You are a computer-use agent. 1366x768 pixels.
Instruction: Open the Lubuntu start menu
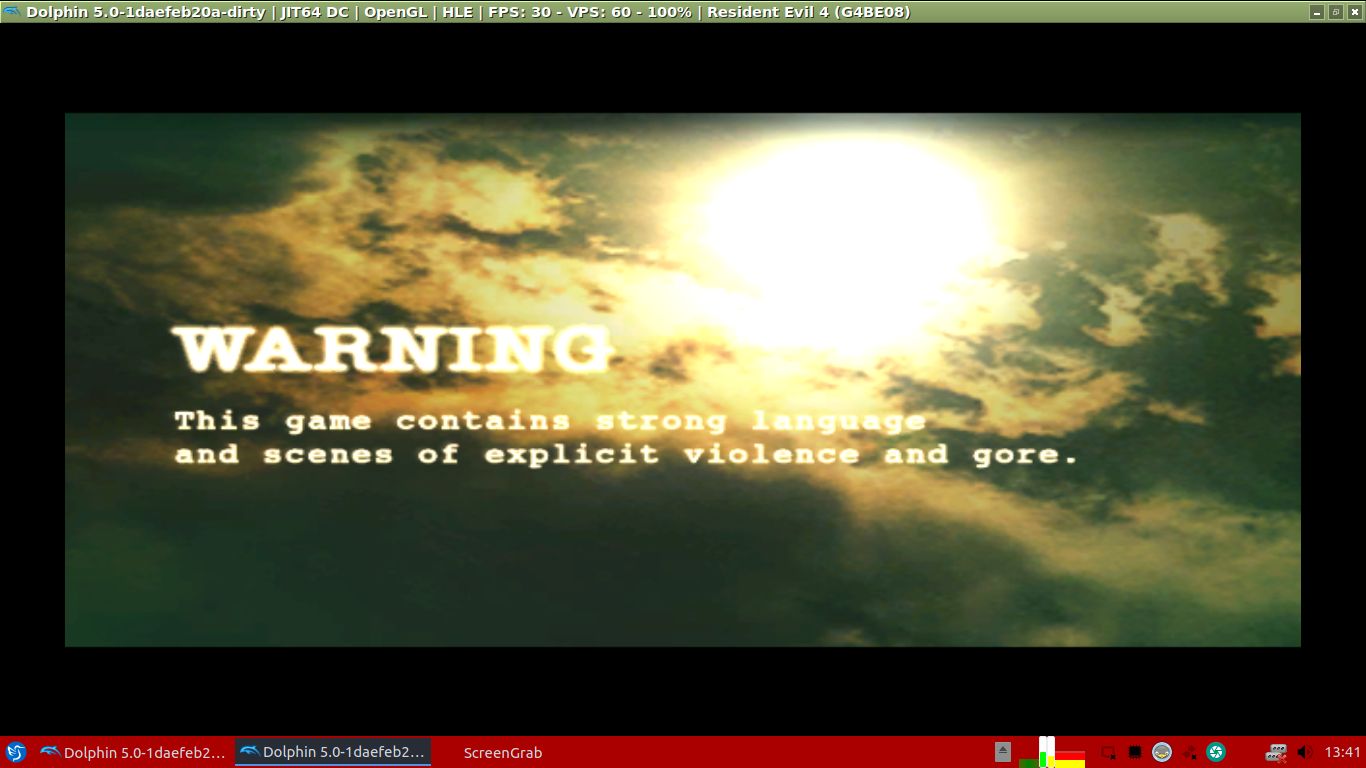tap(16, 752)
